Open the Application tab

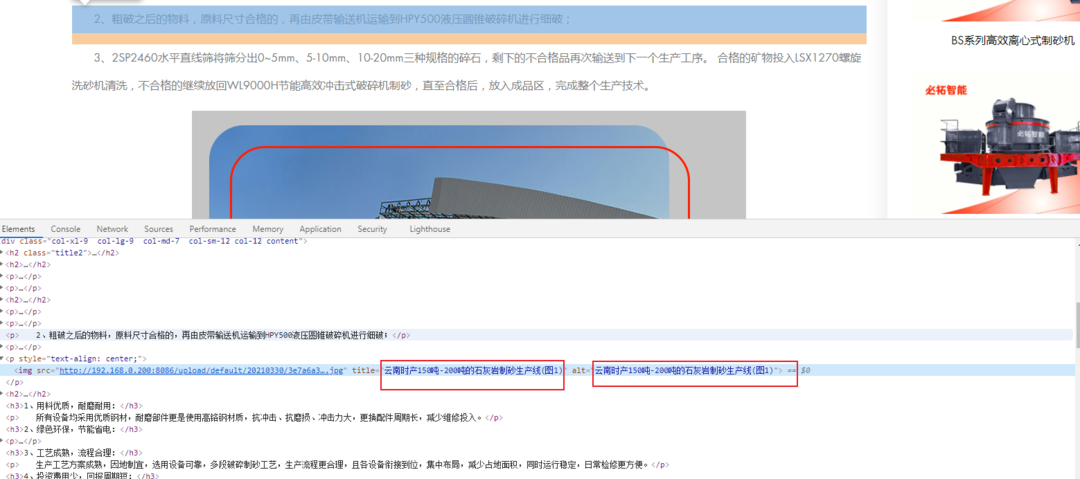pos(320,229)
